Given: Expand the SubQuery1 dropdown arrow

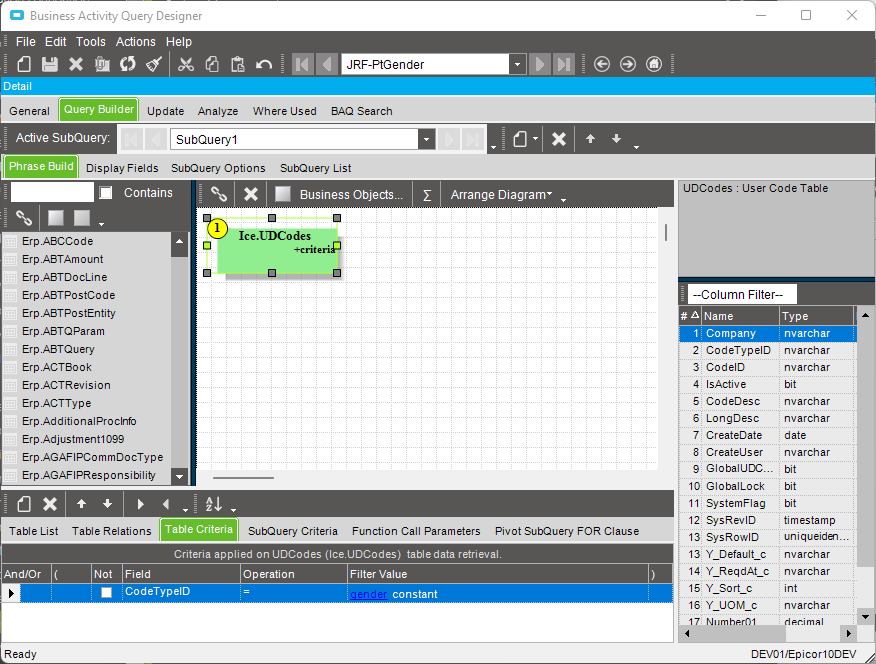Looking at the screenshot, I should [x=426, y=139].
